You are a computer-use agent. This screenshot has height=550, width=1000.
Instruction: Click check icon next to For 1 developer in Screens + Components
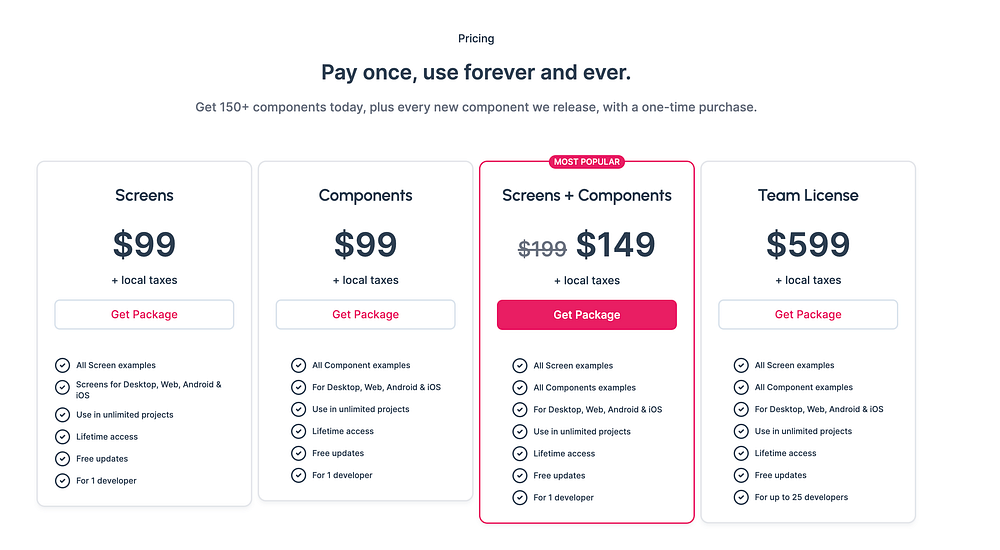[520, 497]
